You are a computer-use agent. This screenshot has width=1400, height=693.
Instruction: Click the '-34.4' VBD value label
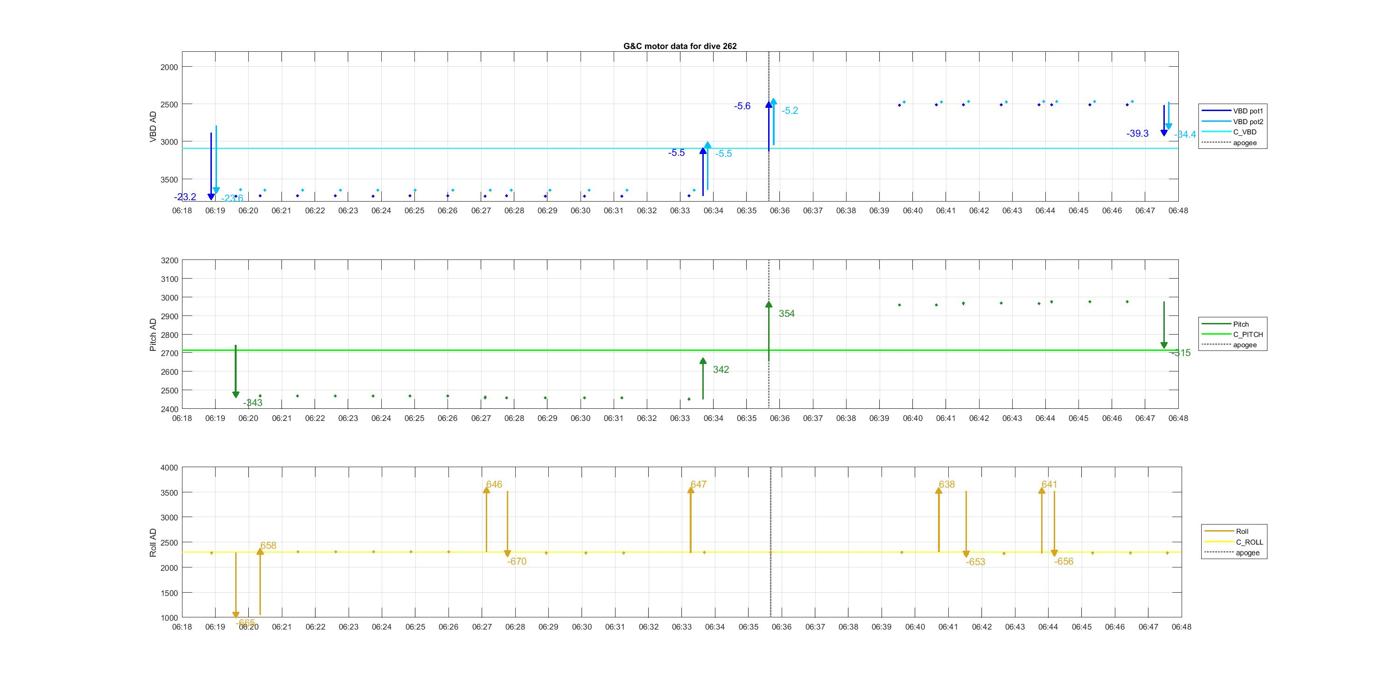pos(1185,135)
